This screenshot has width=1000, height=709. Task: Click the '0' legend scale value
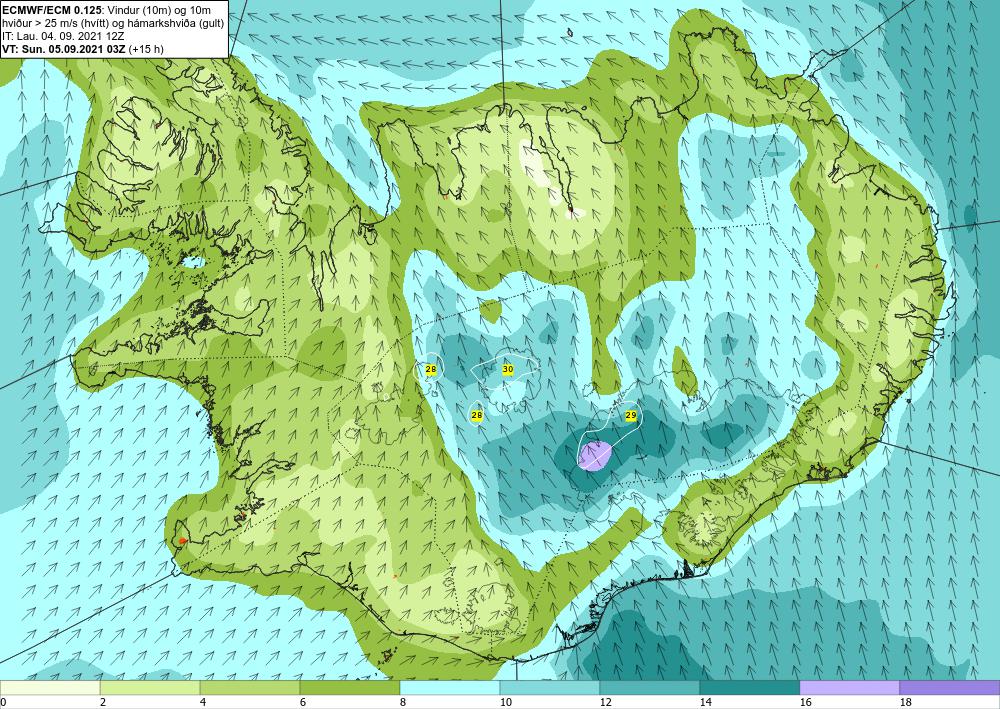click(x=3, y=702)
